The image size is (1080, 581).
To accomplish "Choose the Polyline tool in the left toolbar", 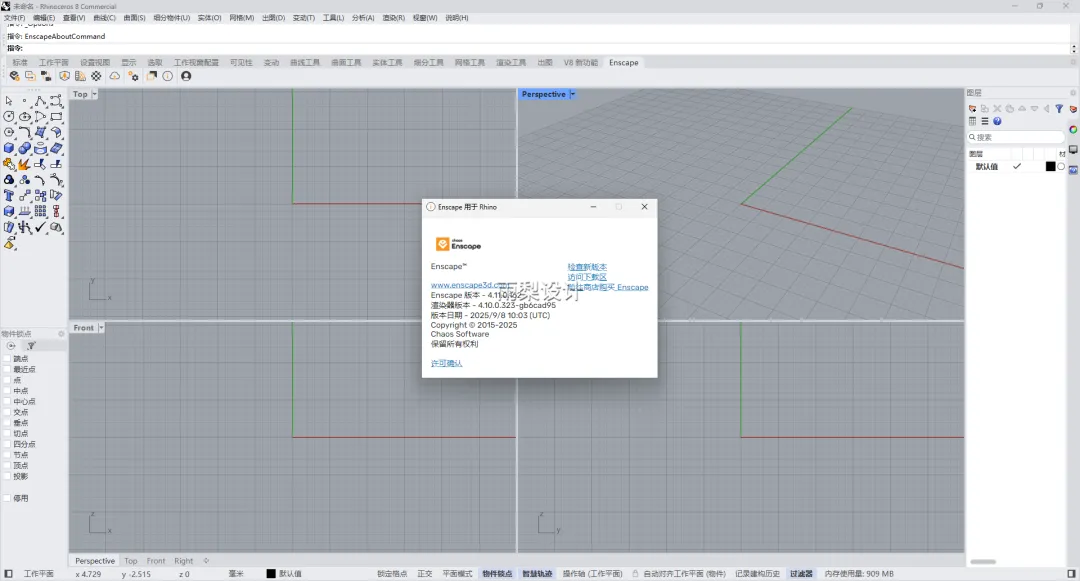I will click(40, 101).
